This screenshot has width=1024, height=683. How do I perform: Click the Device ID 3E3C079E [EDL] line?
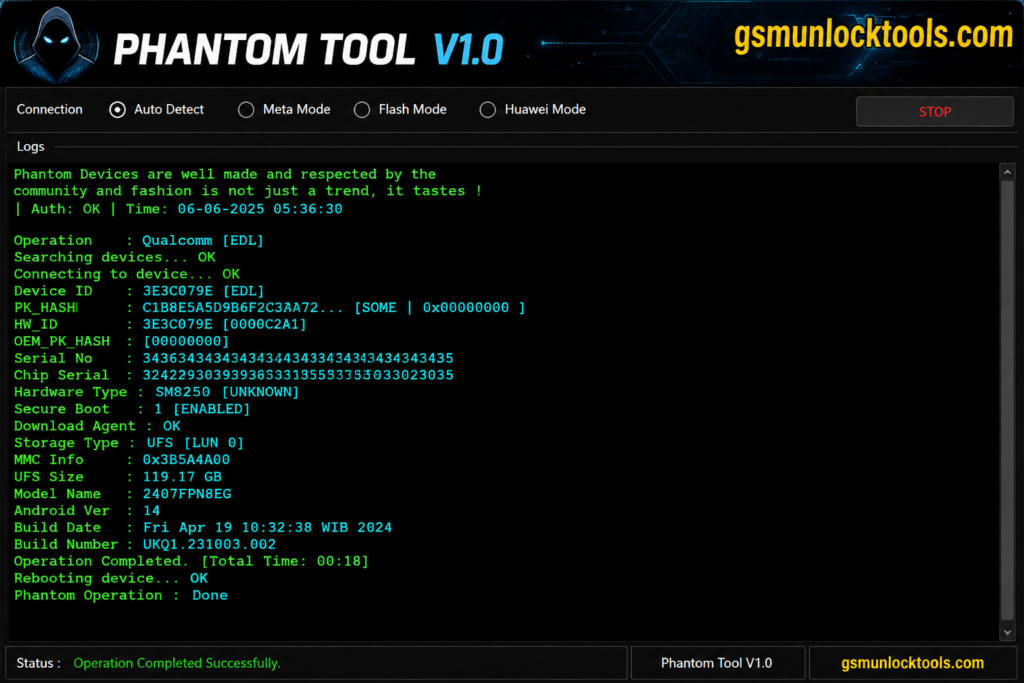139,291
